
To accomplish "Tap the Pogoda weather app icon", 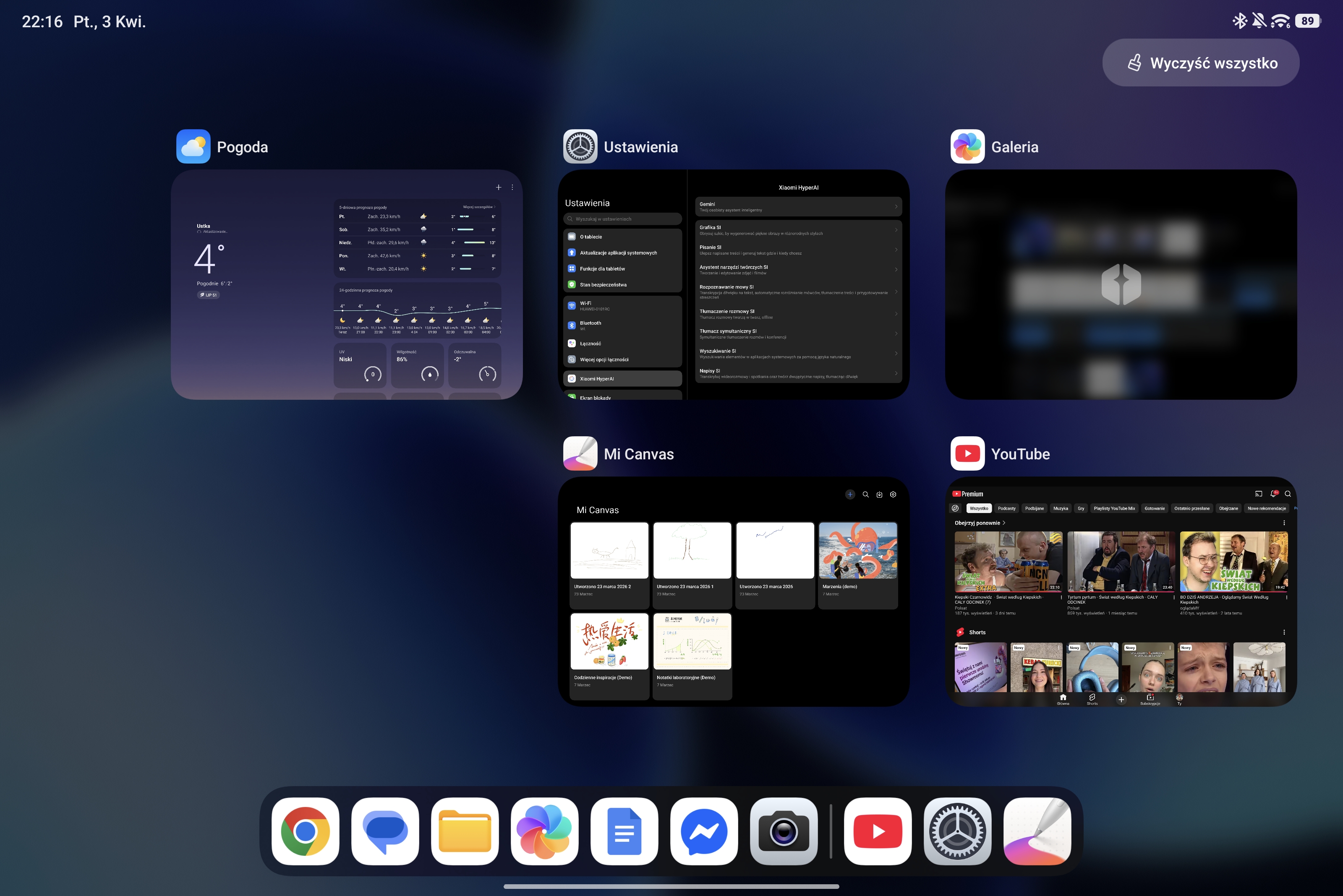I will point(193,146).
